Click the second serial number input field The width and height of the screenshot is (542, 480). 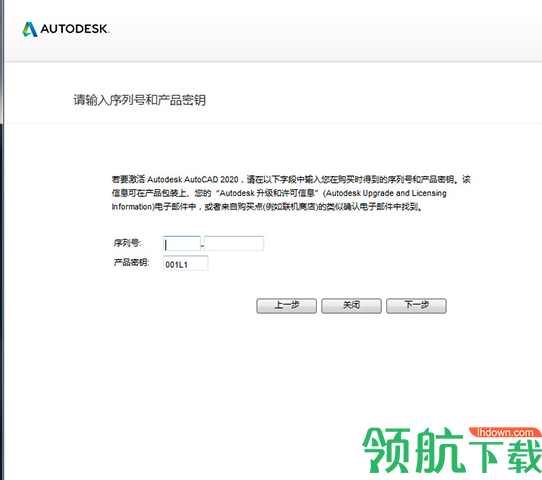[x=234, y=244]
